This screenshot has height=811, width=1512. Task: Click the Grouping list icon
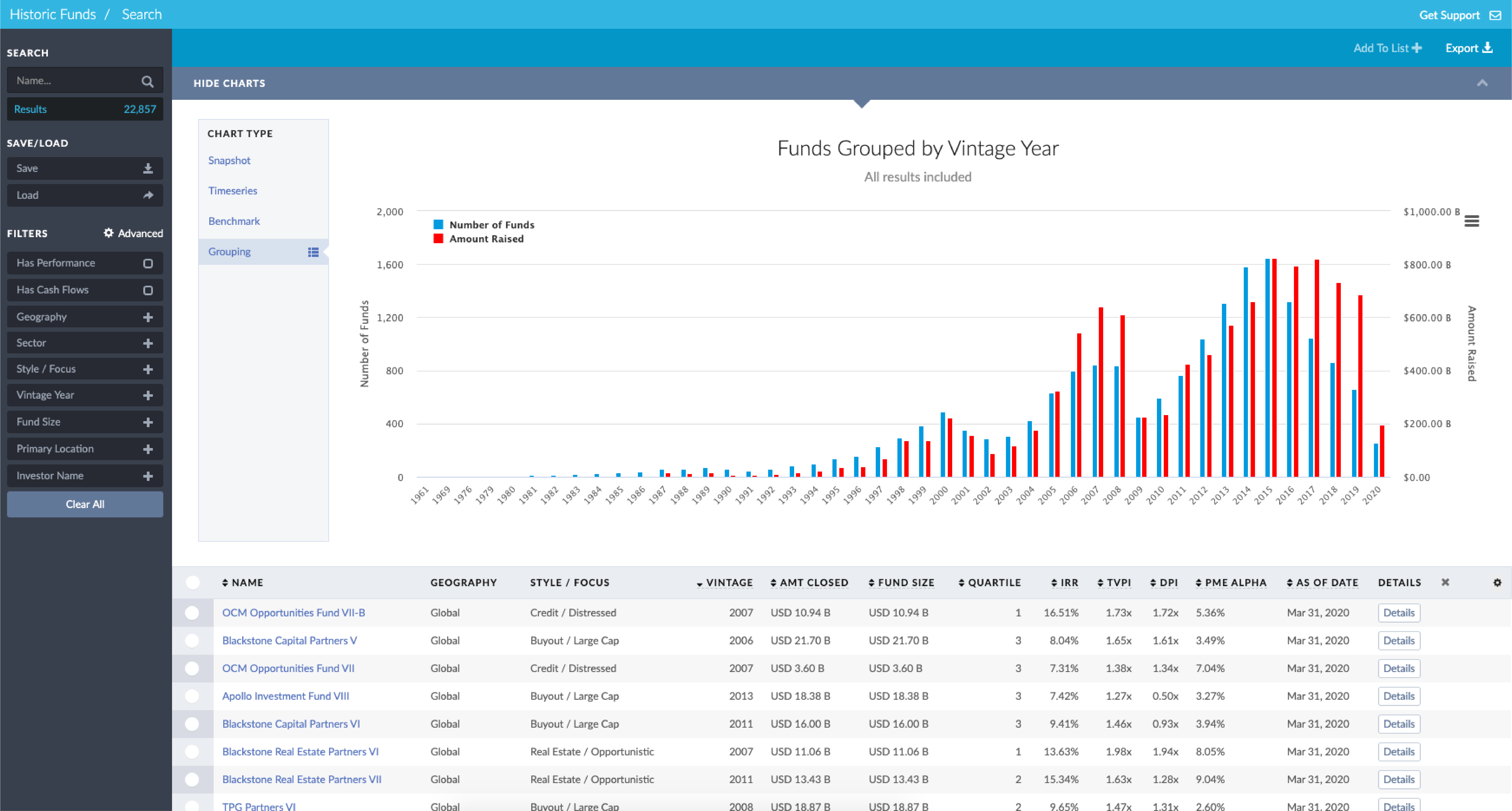point(313,252)
